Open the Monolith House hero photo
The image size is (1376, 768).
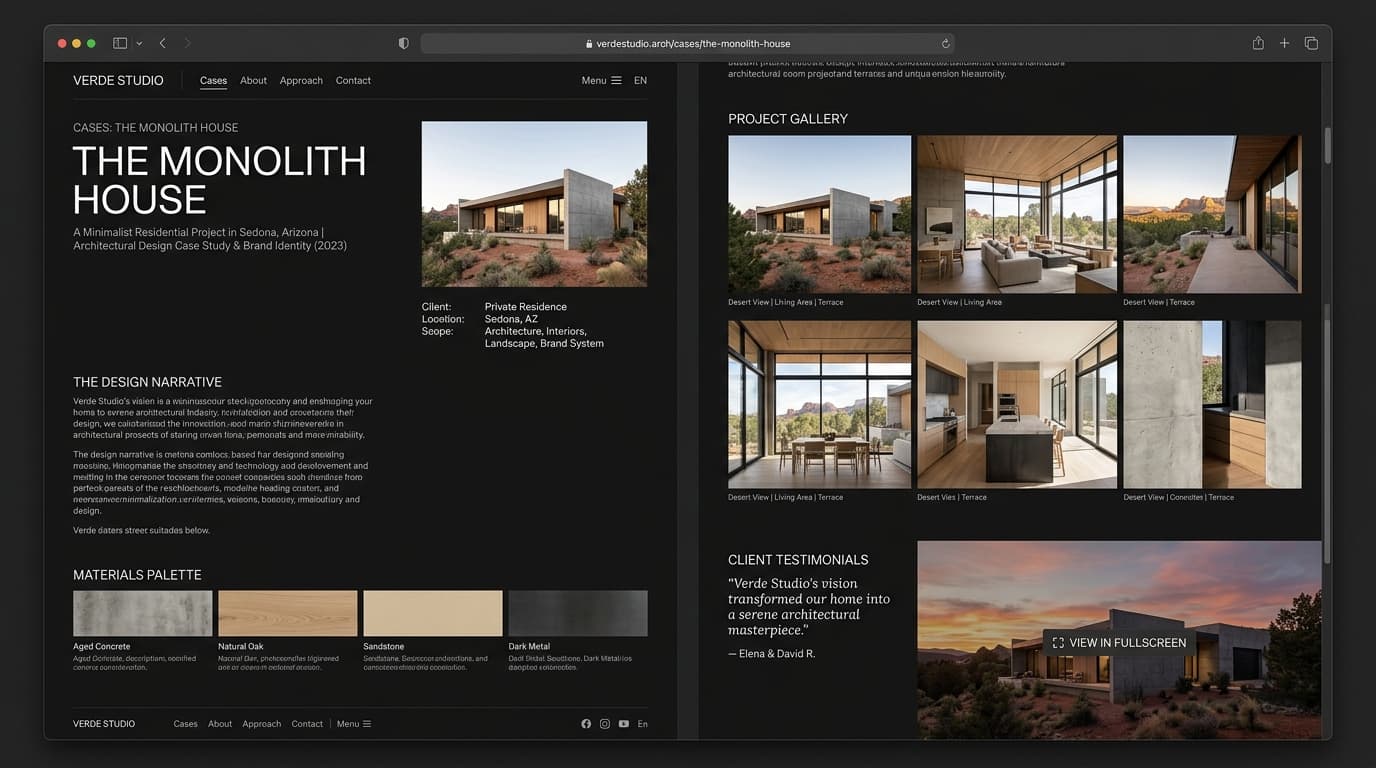[x=534, y=204]
